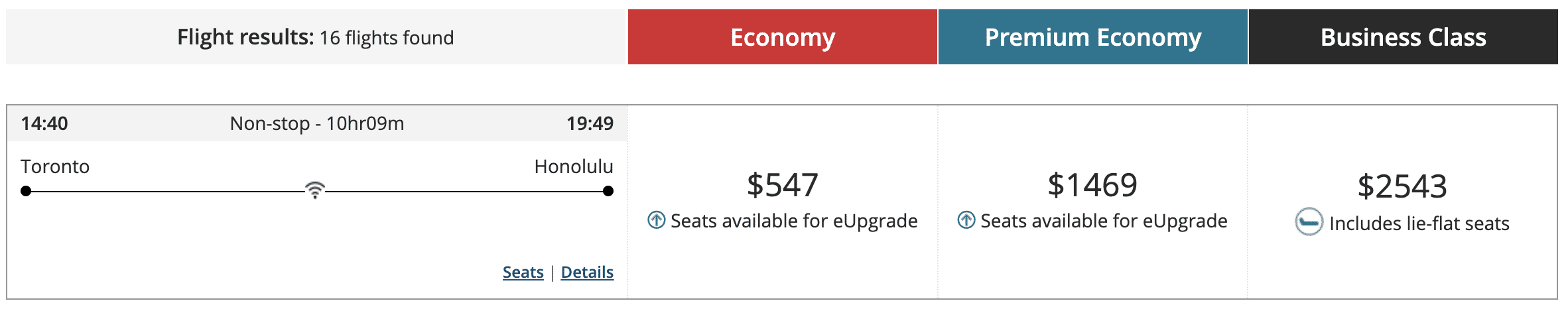Click the "Includes lie-flat seats" text
Screen dimensions: 1568x309
point(1419,224)
